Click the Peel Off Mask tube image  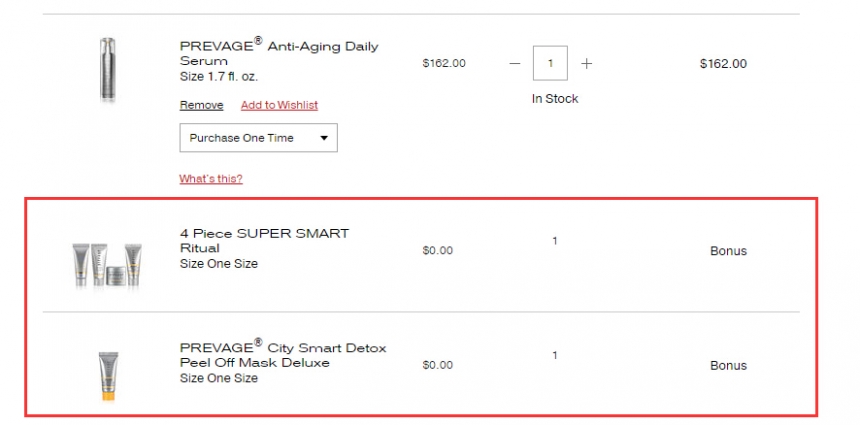click(109, 376)
